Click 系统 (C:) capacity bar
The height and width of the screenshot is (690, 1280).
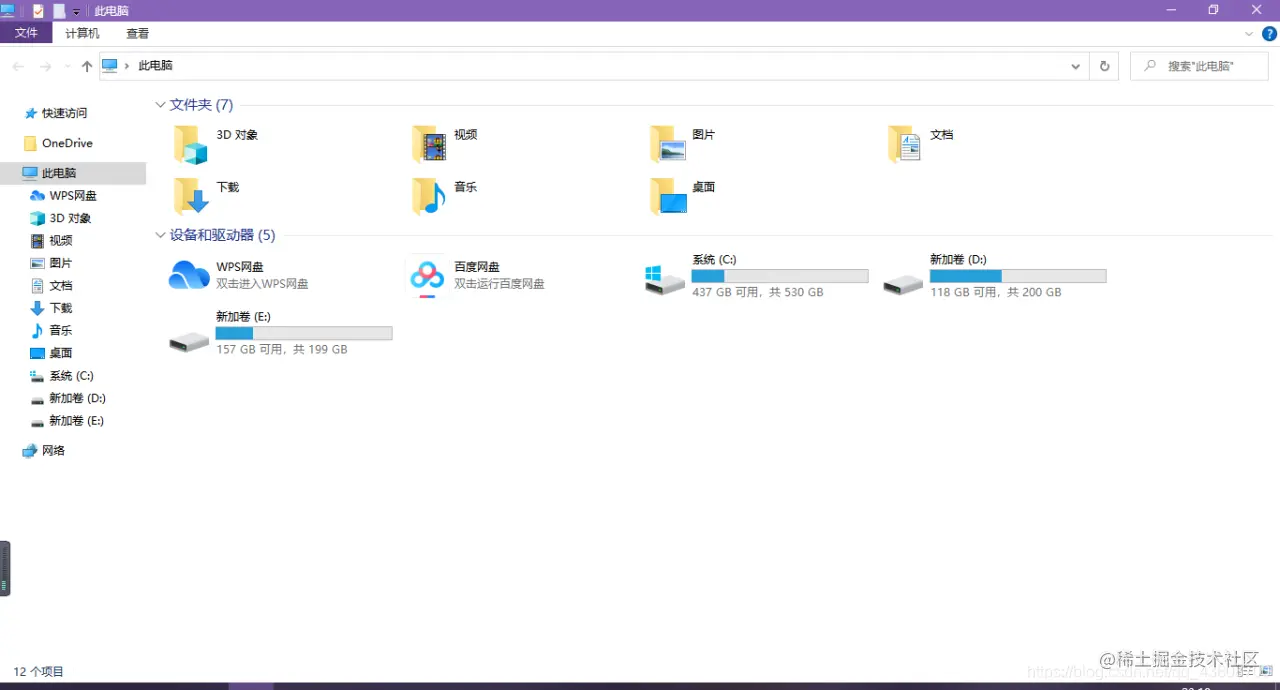click(780, 276)
